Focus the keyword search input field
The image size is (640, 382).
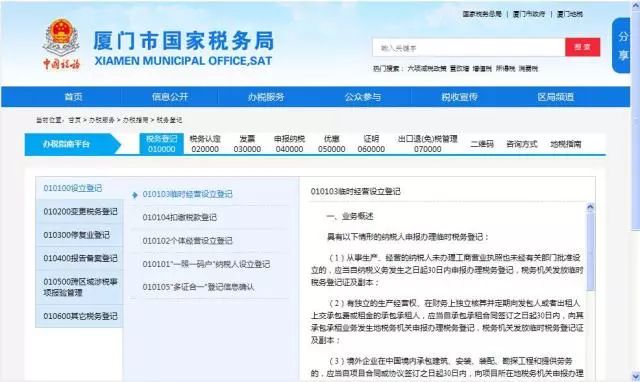coord(469,47)
